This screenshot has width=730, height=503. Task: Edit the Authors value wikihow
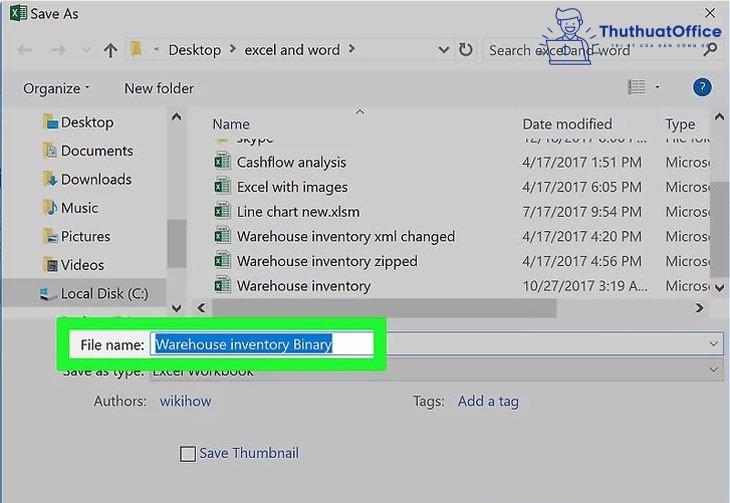coord(185,401)
